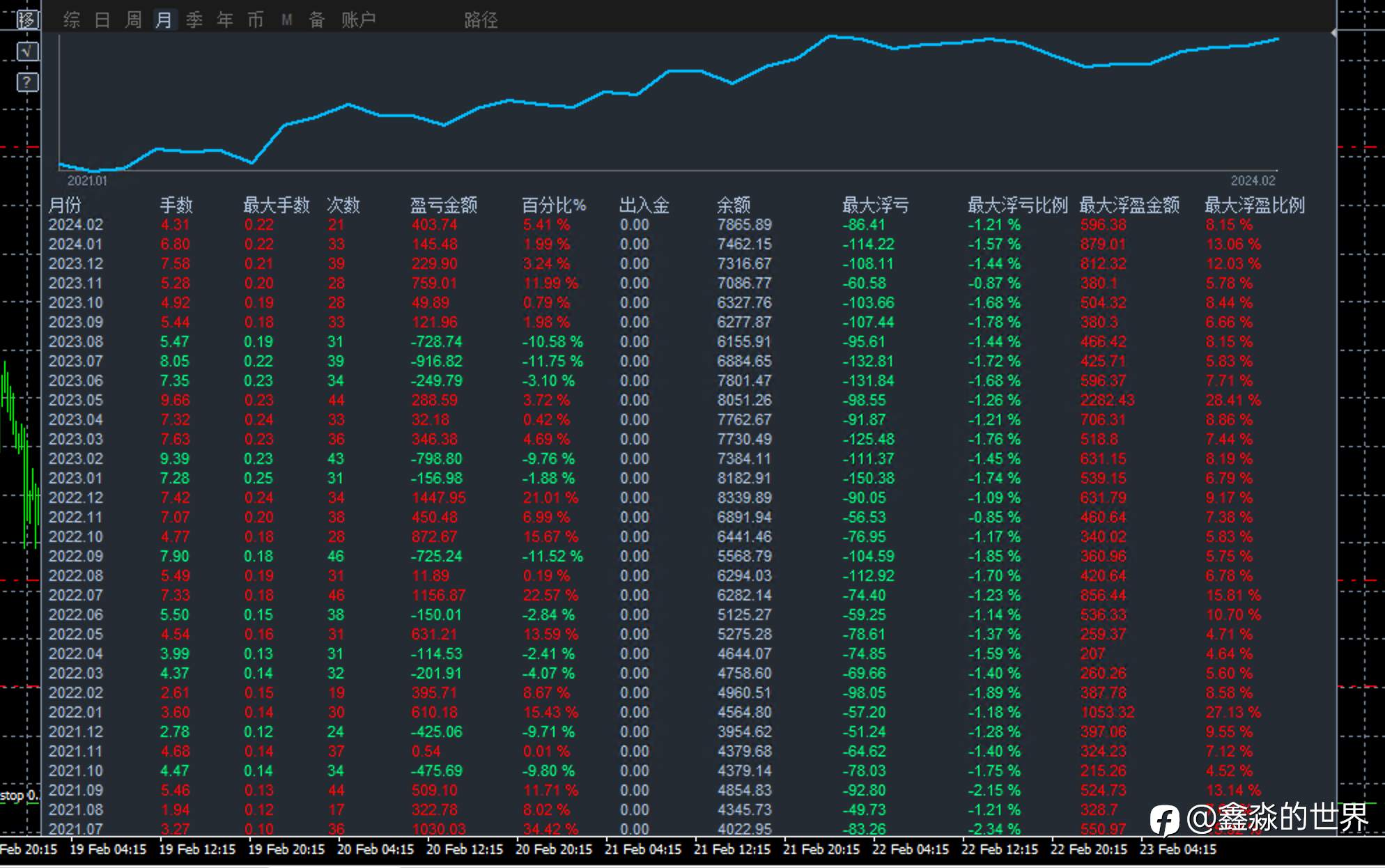Click the 最大浮亏 column header
Image resolution: width=1385 pixels, height=868 pixels.
pos(875,205)
